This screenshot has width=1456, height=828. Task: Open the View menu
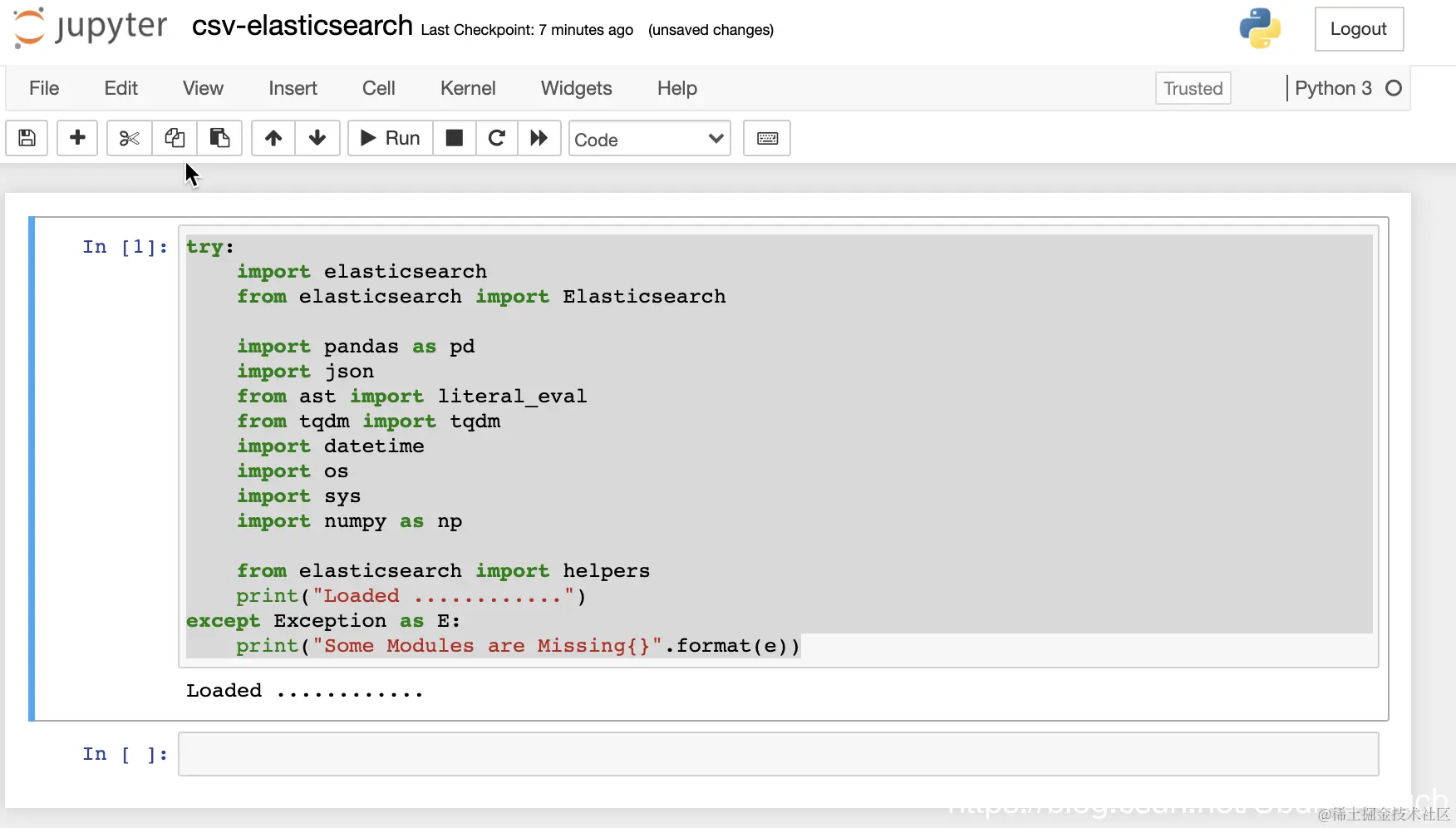203,88
